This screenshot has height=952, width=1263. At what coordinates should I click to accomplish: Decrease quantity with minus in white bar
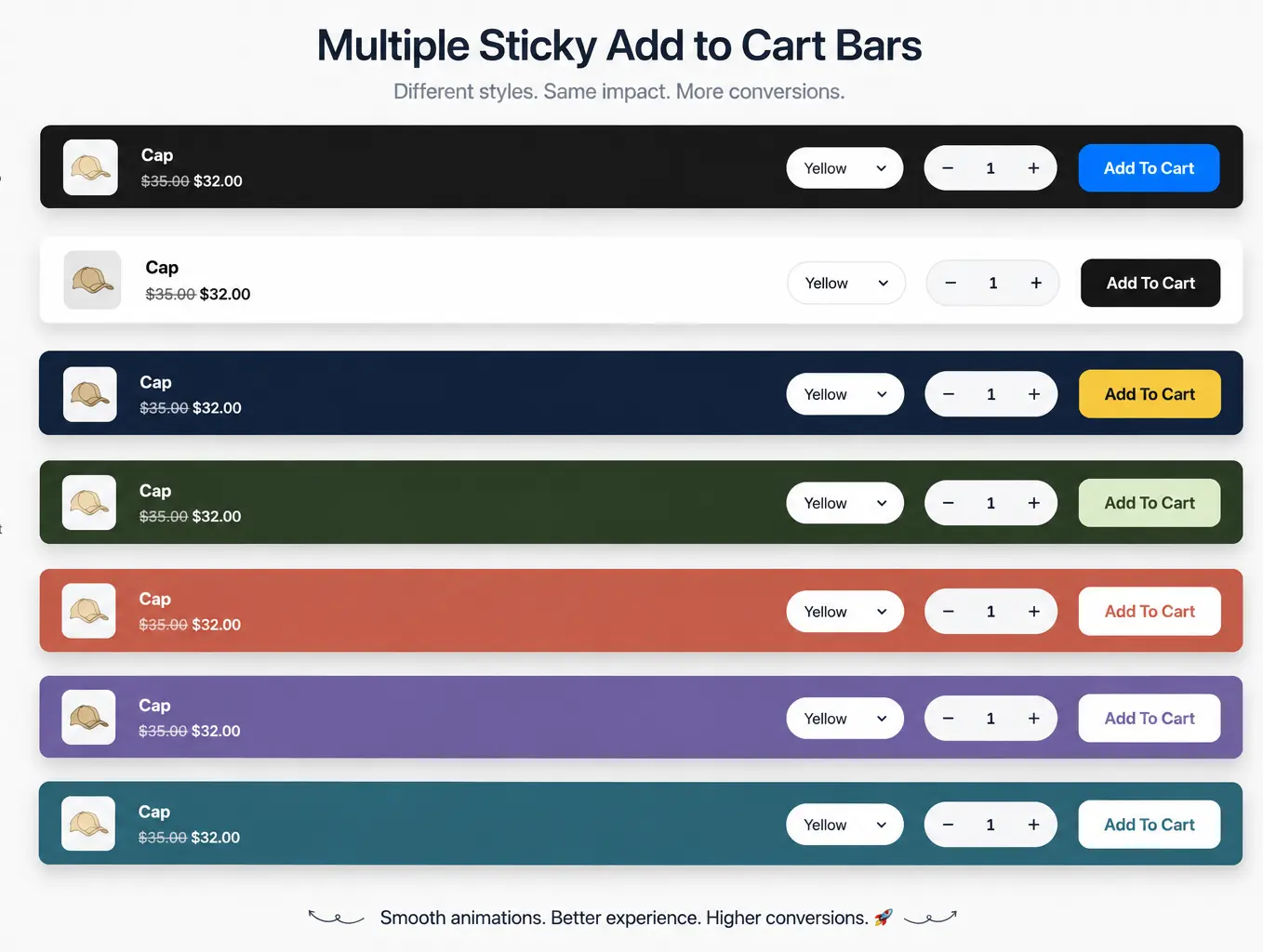coord(951,283)
